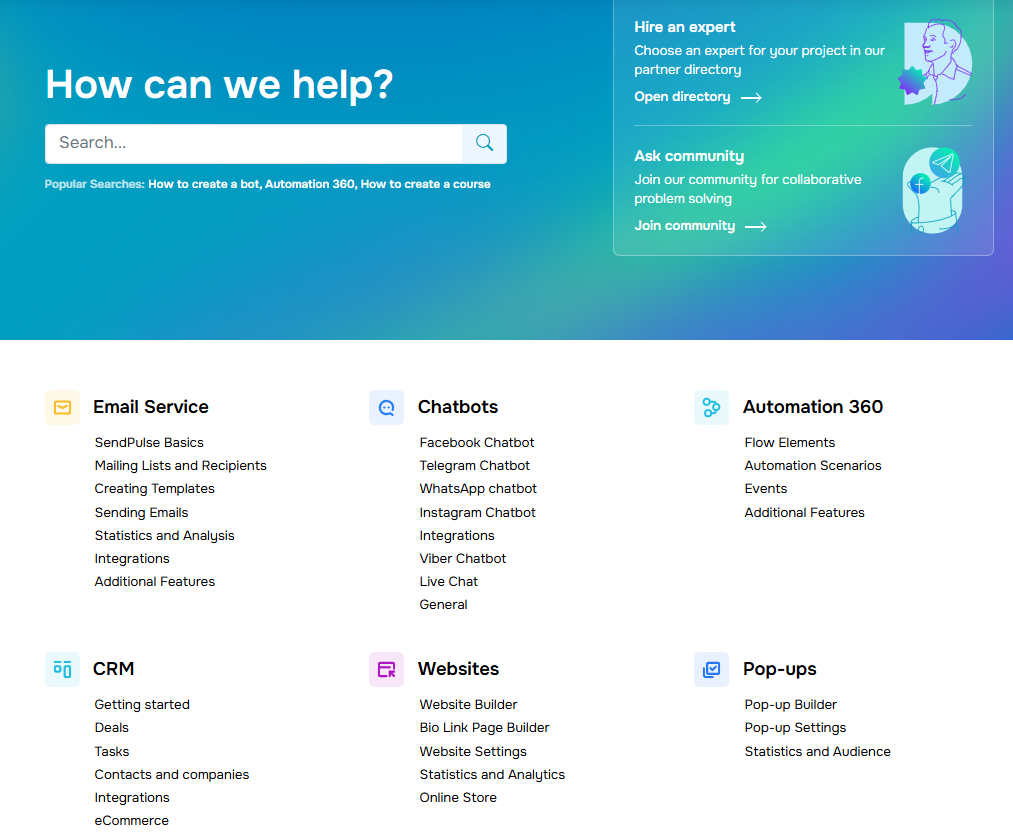Image resolution: width=1013 pixels, height=834 pixels.
Task: Open the partner directory link
Action: coord(682,97)
